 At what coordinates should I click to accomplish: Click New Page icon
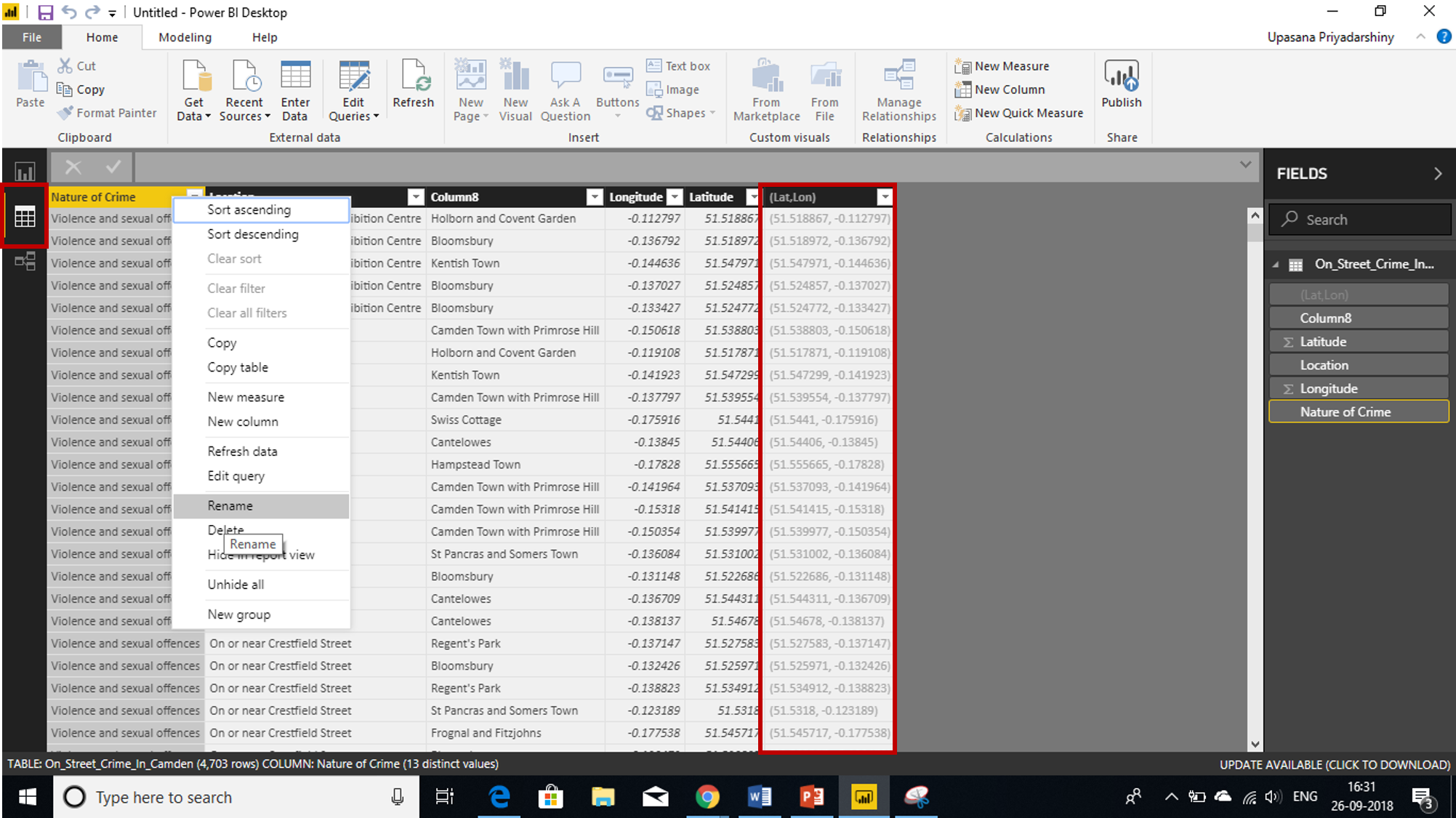pos(470,76)
